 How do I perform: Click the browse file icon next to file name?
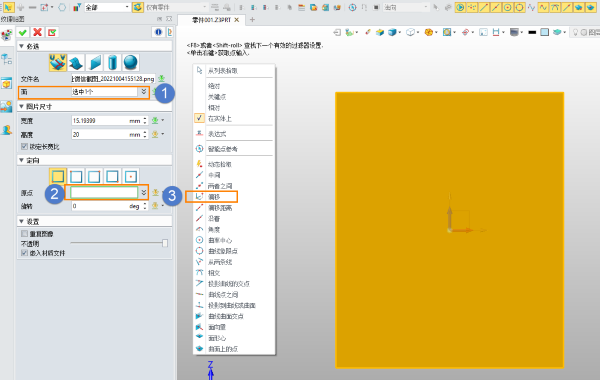pyautogui.click(x=161, y=78)
